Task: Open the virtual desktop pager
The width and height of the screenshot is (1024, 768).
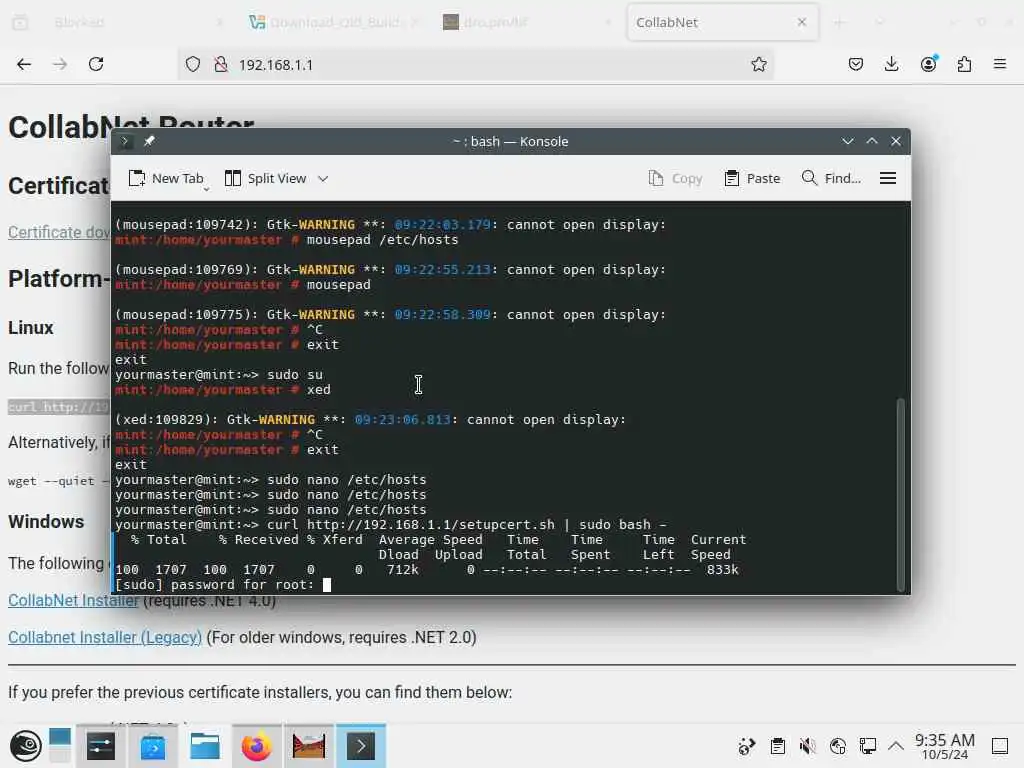Action: [59, 746]
